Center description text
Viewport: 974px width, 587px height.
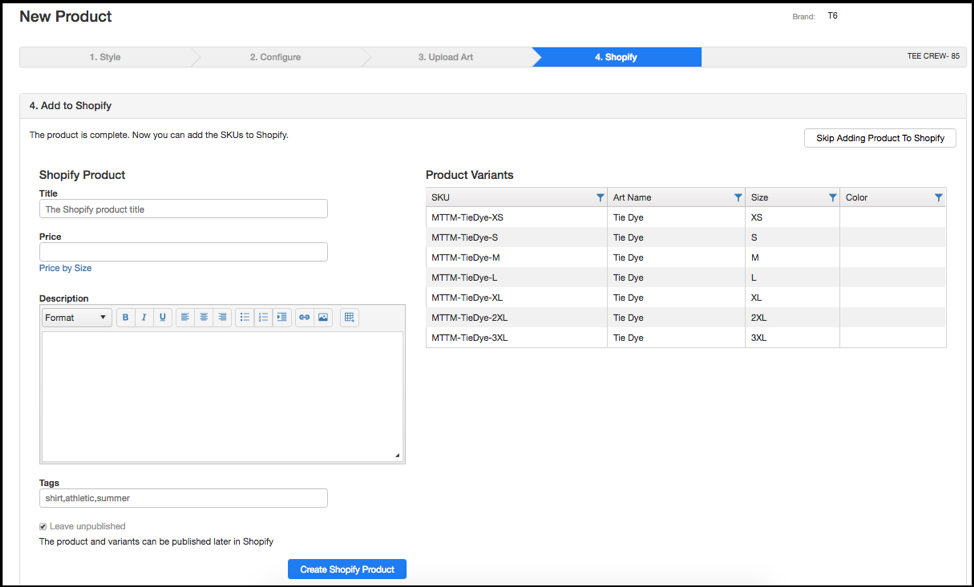point(204,317)
